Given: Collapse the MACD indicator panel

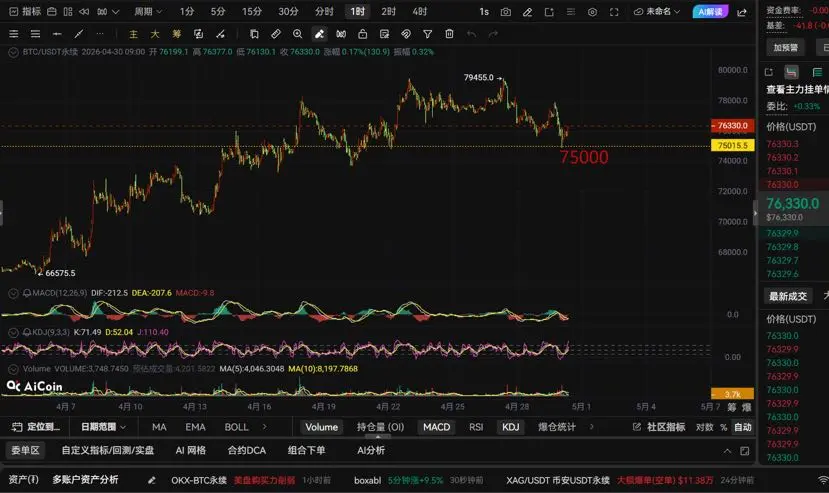Looking at the screenshot, I should pos(13,293).
